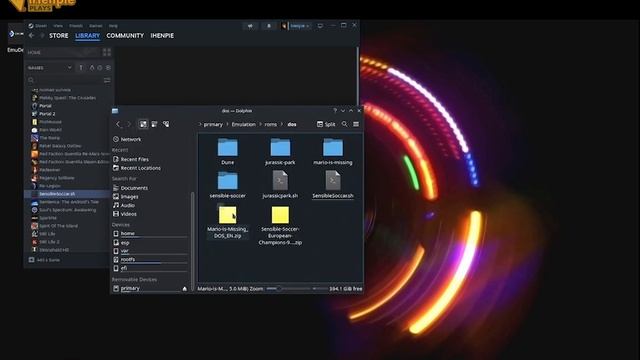This screenshot has width=640, height=360.
Task: Open Steam notifications bell
Action: click(269, 26)
